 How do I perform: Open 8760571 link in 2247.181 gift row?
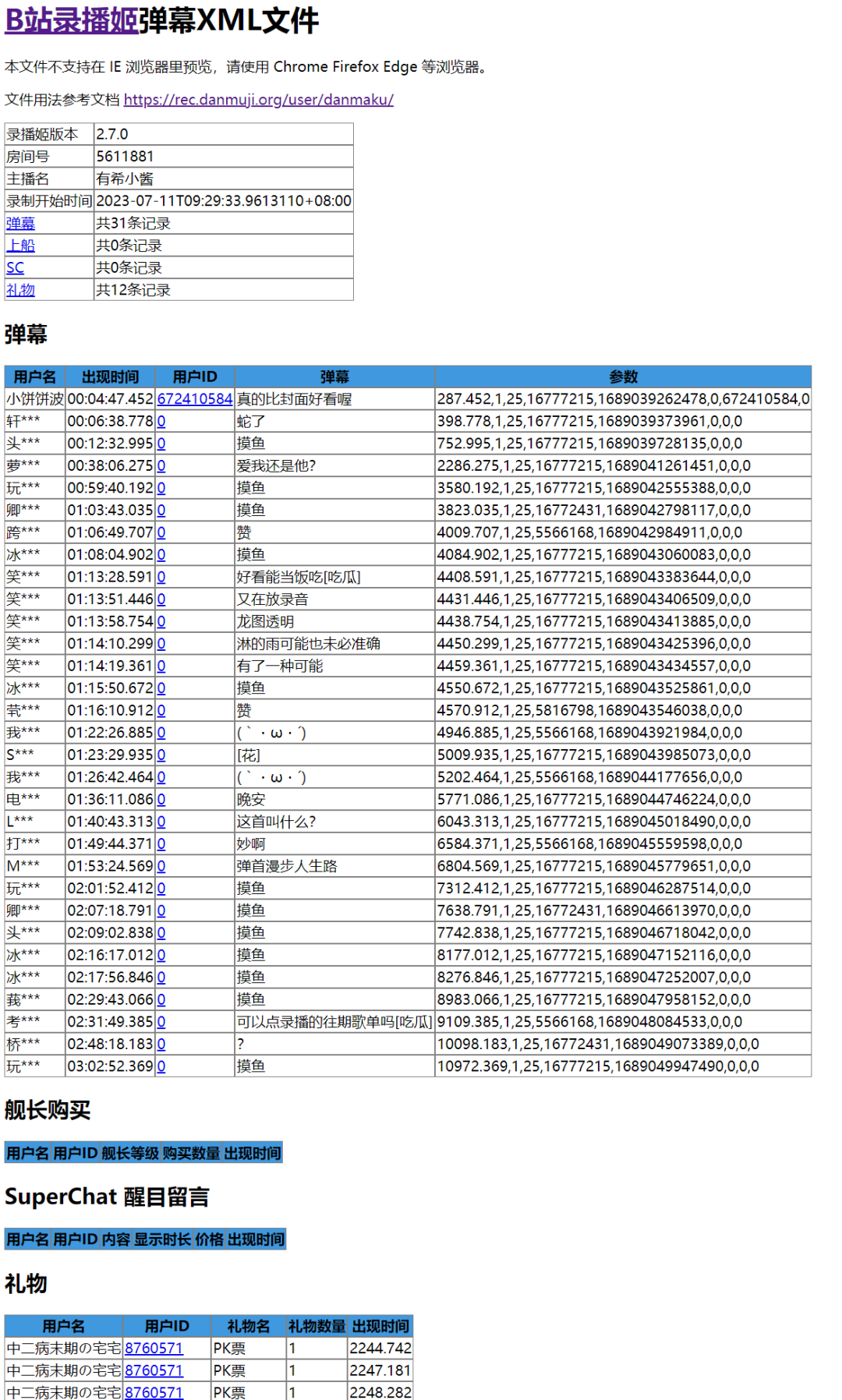coord(154,1370)
